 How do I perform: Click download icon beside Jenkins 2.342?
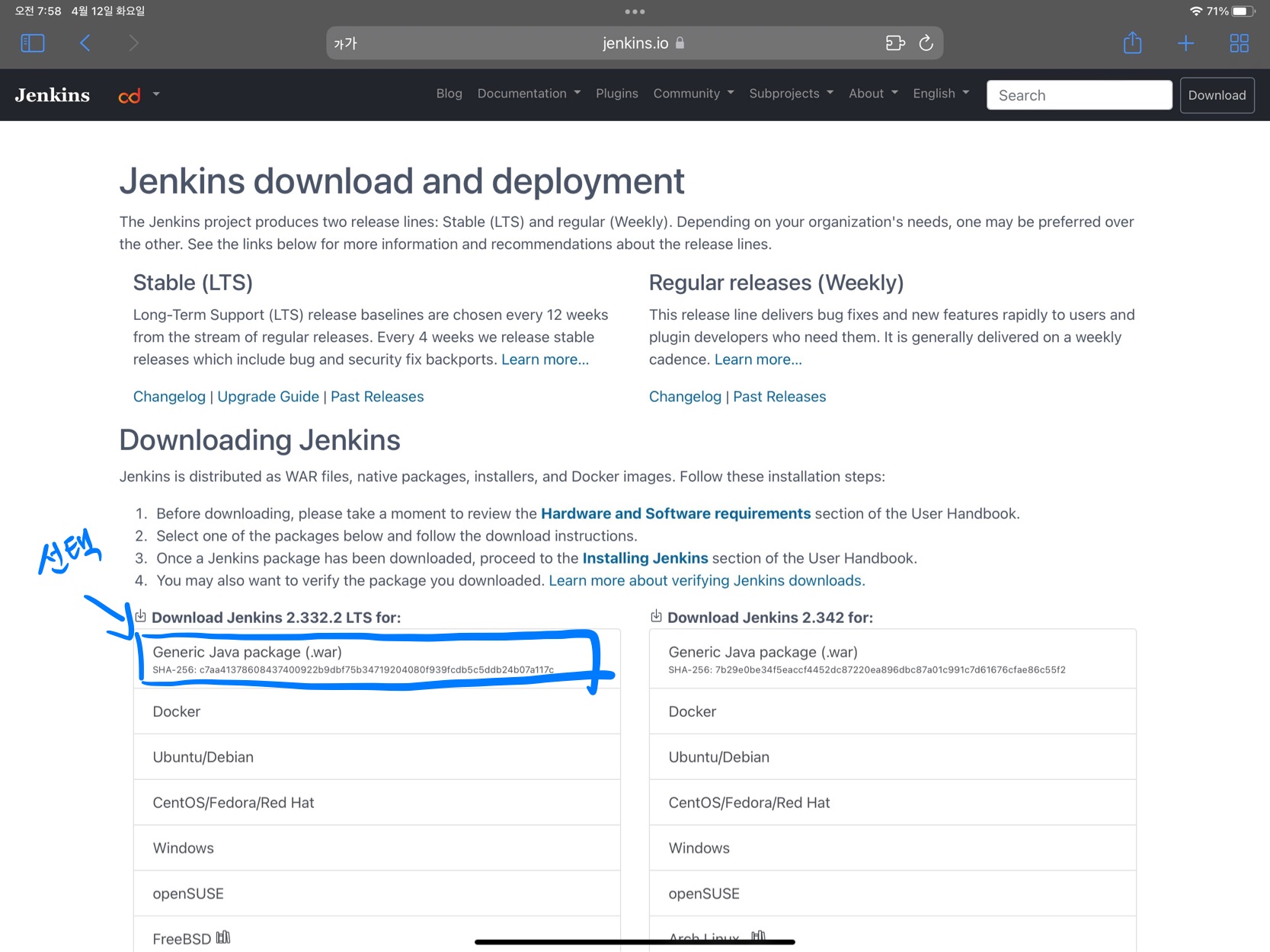point(656,616)
